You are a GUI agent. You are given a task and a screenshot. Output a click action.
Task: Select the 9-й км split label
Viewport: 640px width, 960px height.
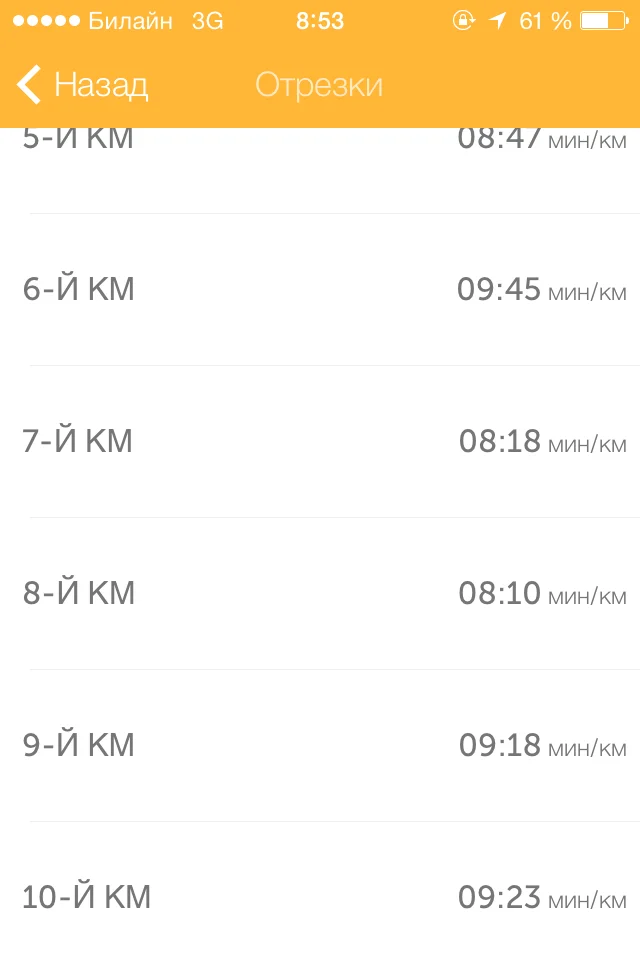(x=78, y=745)
